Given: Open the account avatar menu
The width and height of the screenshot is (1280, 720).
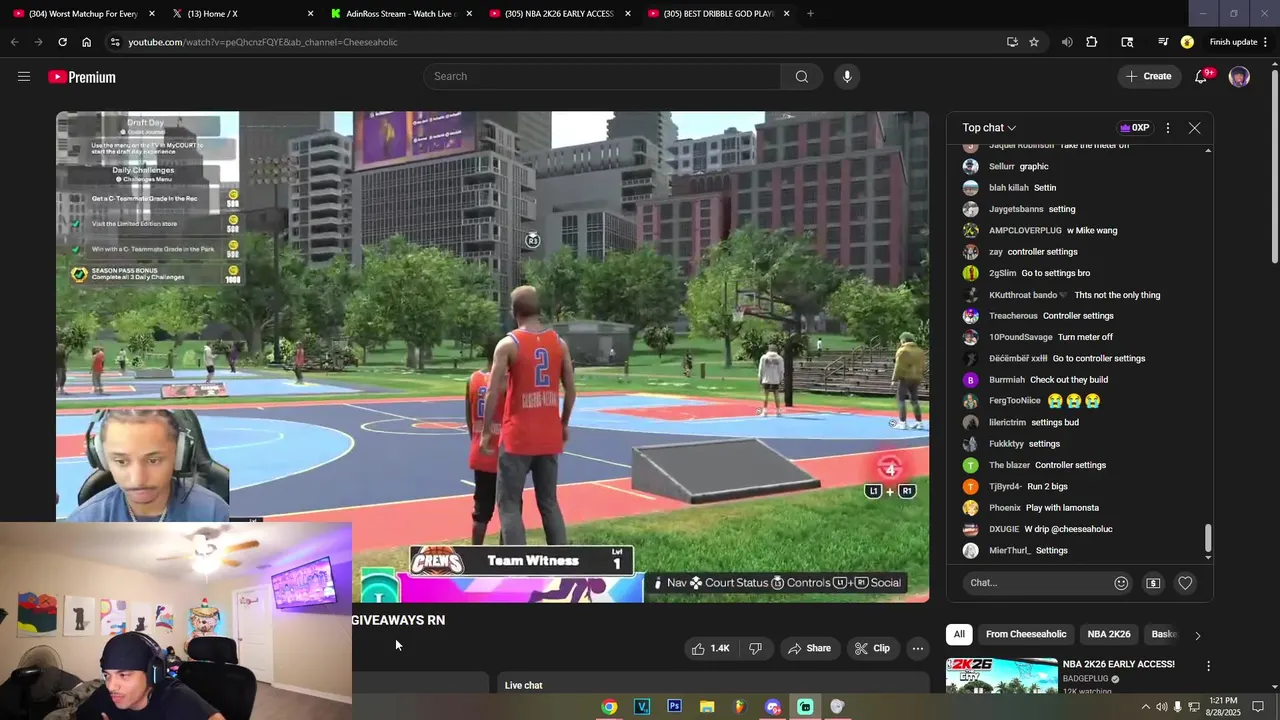Looking at the screenshot, I should click(x=1239, y=77).
